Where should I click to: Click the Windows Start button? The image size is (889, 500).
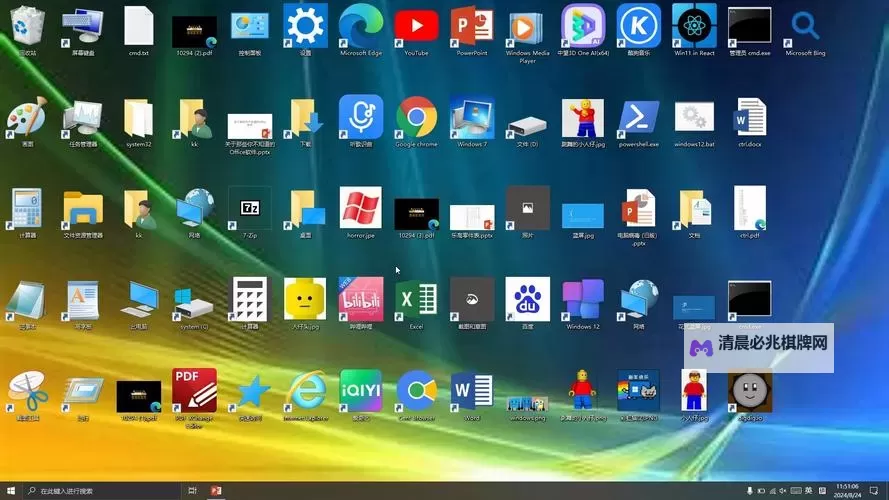tap(10, 491)
